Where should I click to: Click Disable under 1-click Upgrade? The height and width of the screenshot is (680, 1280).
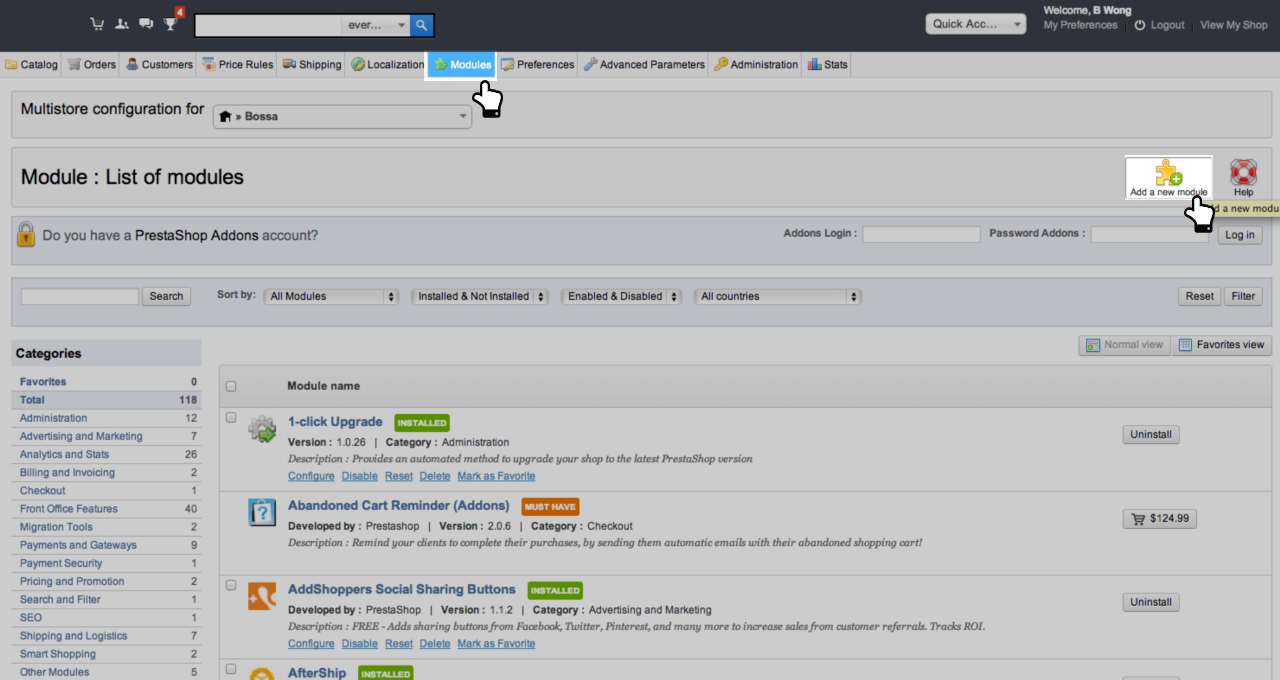tap(362, 476)
